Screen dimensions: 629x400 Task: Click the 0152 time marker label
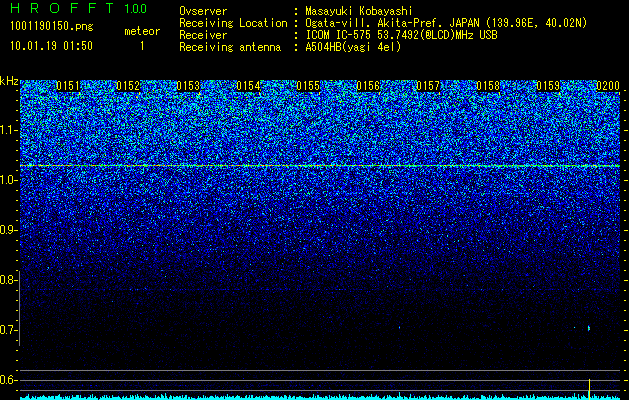pyautogui.click(x=128, y=86)
